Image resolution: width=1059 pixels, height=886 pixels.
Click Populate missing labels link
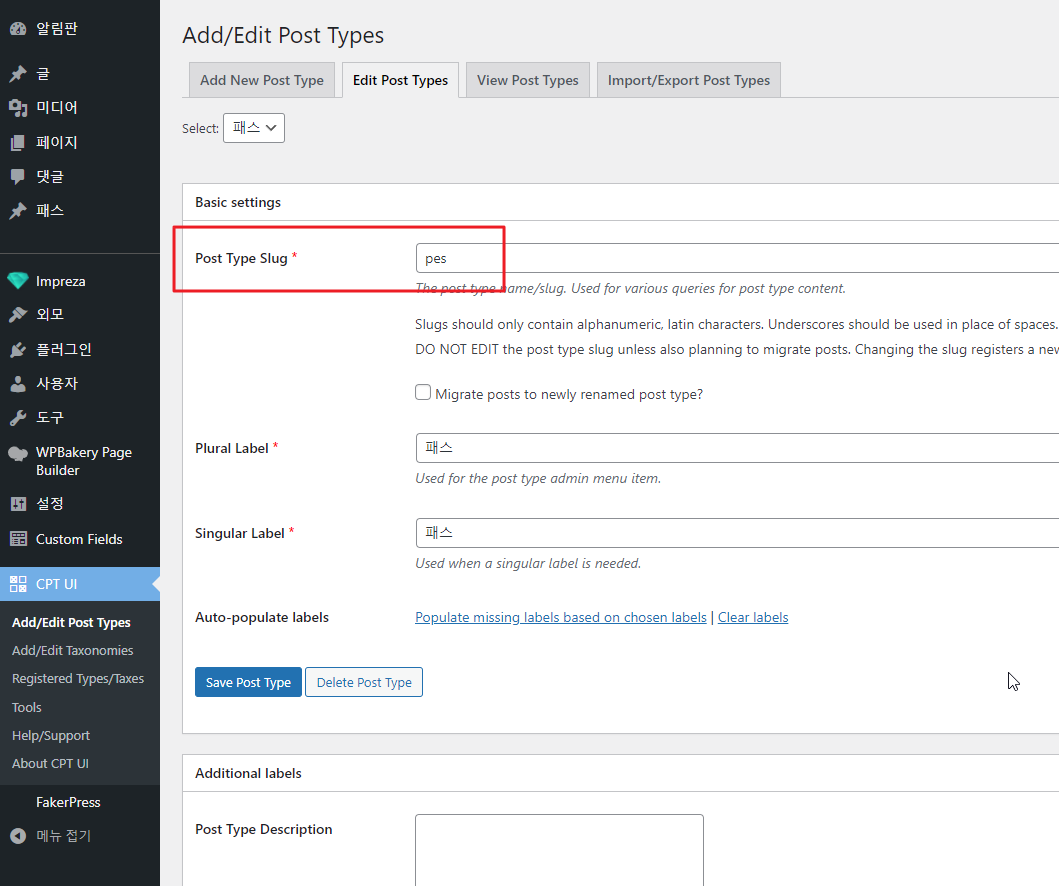561,617
